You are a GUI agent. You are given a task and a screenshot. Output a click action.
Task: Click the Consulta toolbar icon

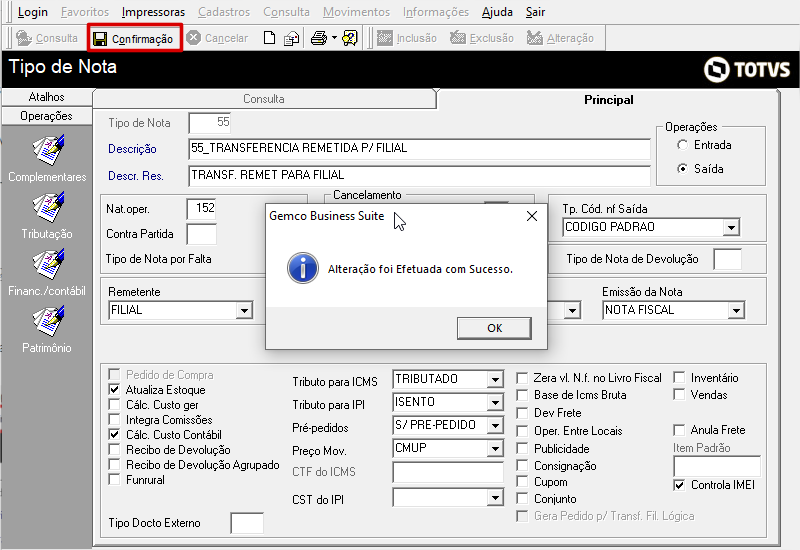pos(24,38)
